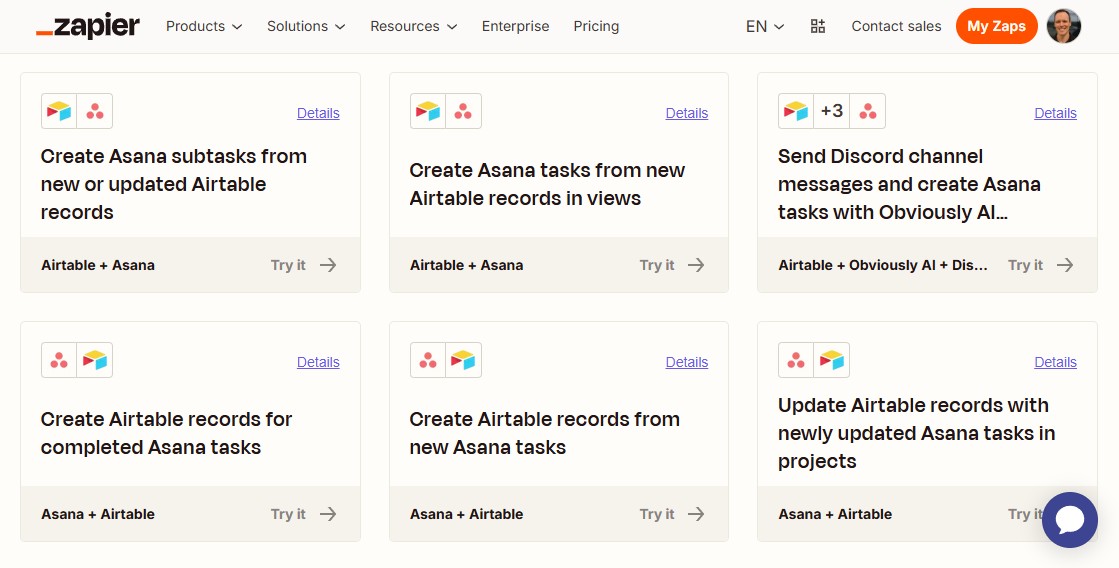Open the apps grid icon in header
Screen dimensions: 1119x568
(x=818, y=26)
